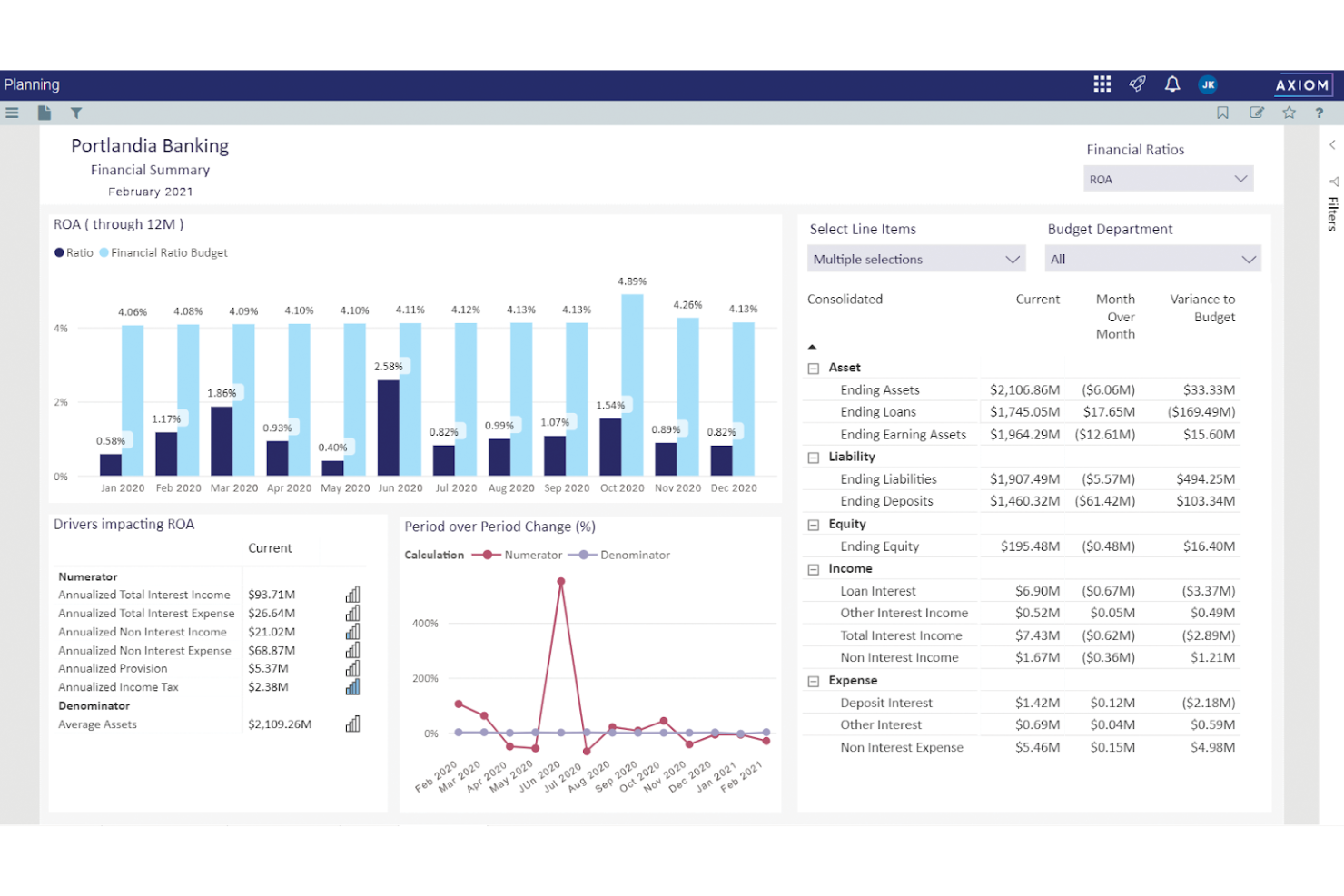Bookmark this report
This screenshot has width=1344, height=896.
point(1223,113)
